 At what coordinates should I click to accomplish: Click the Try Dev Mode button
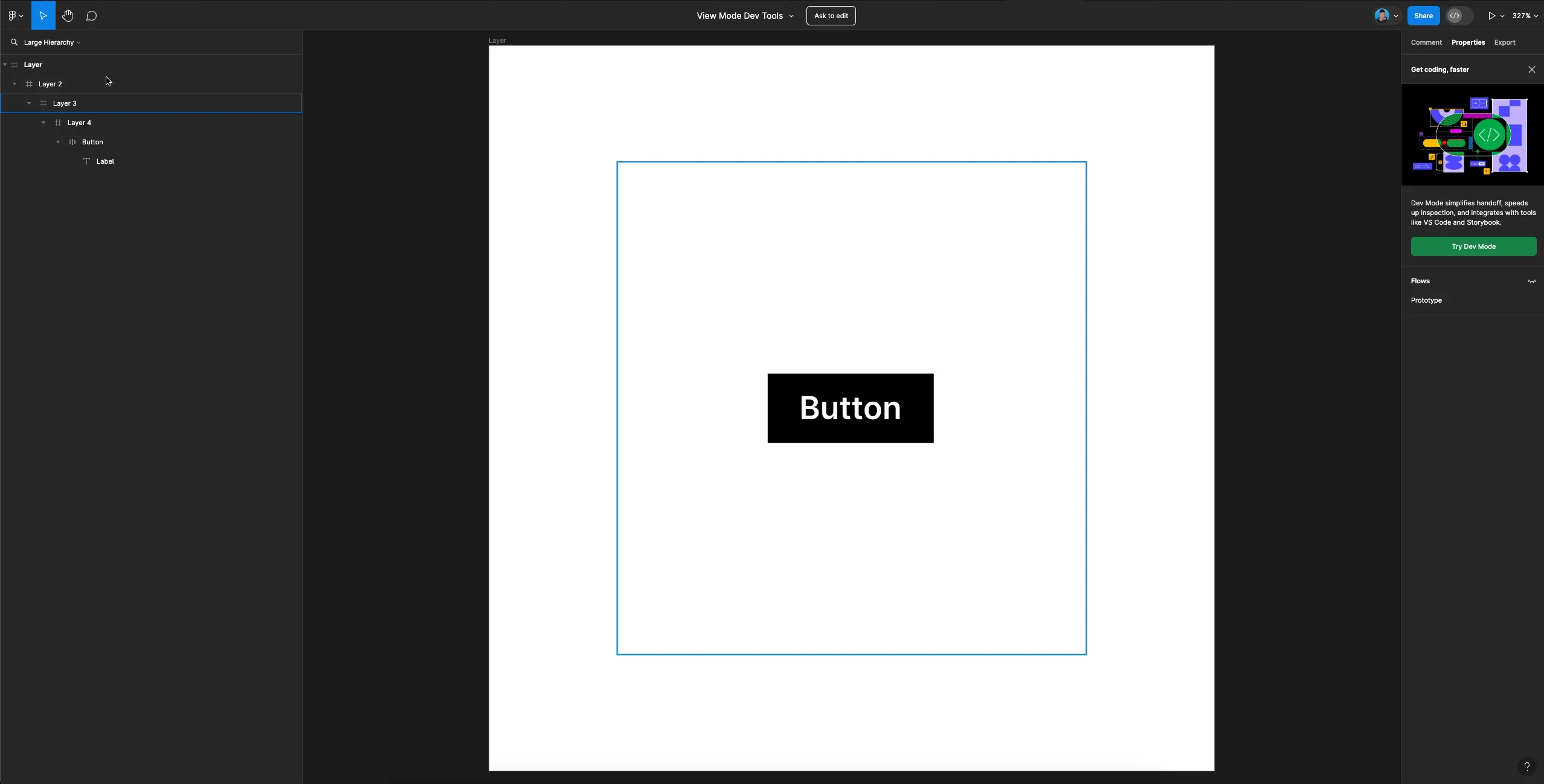[x=1473, y=246]
